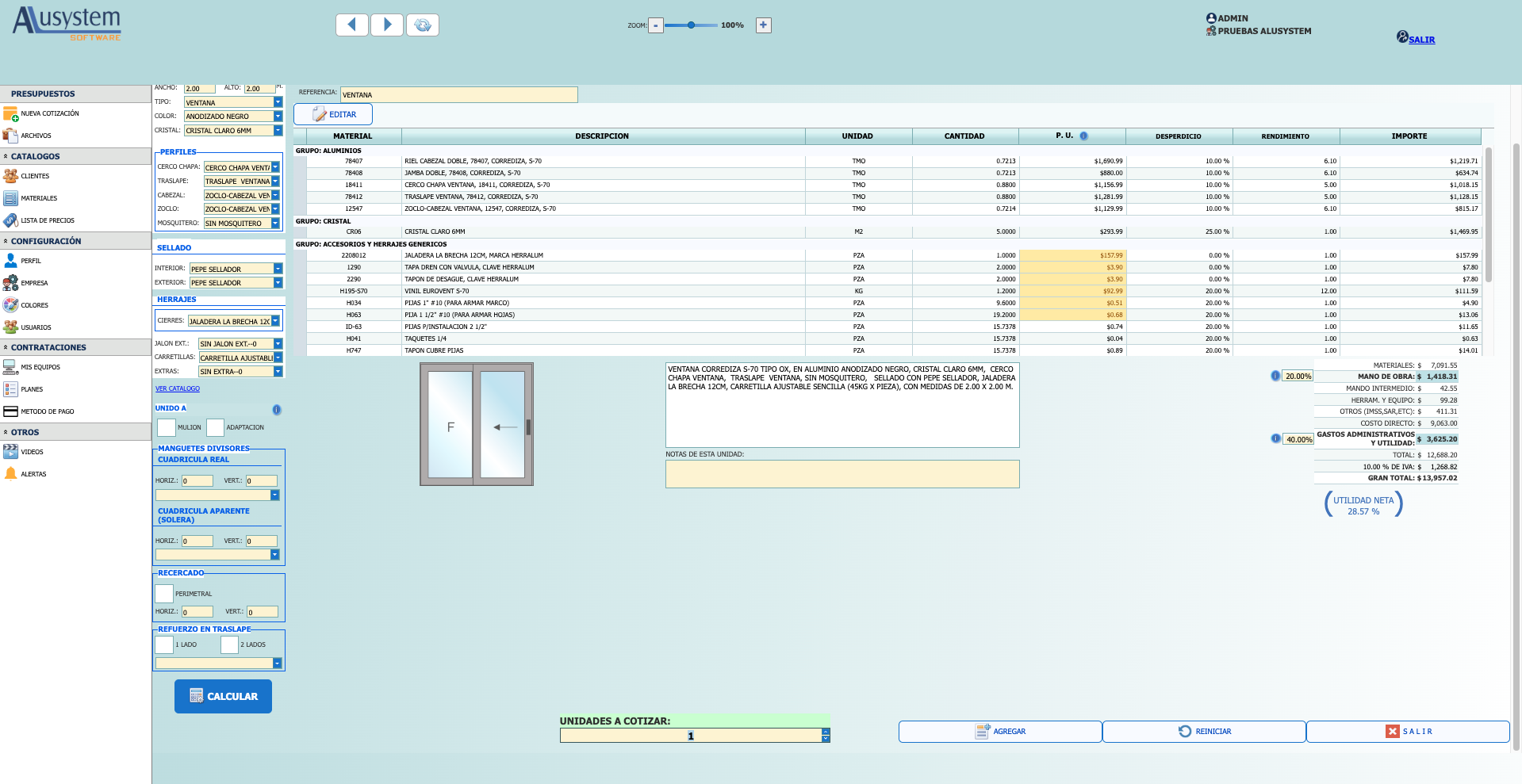Open the Color Anodizado Negro dropdown
1522x784 pixels.
click(x=278, y=117)
